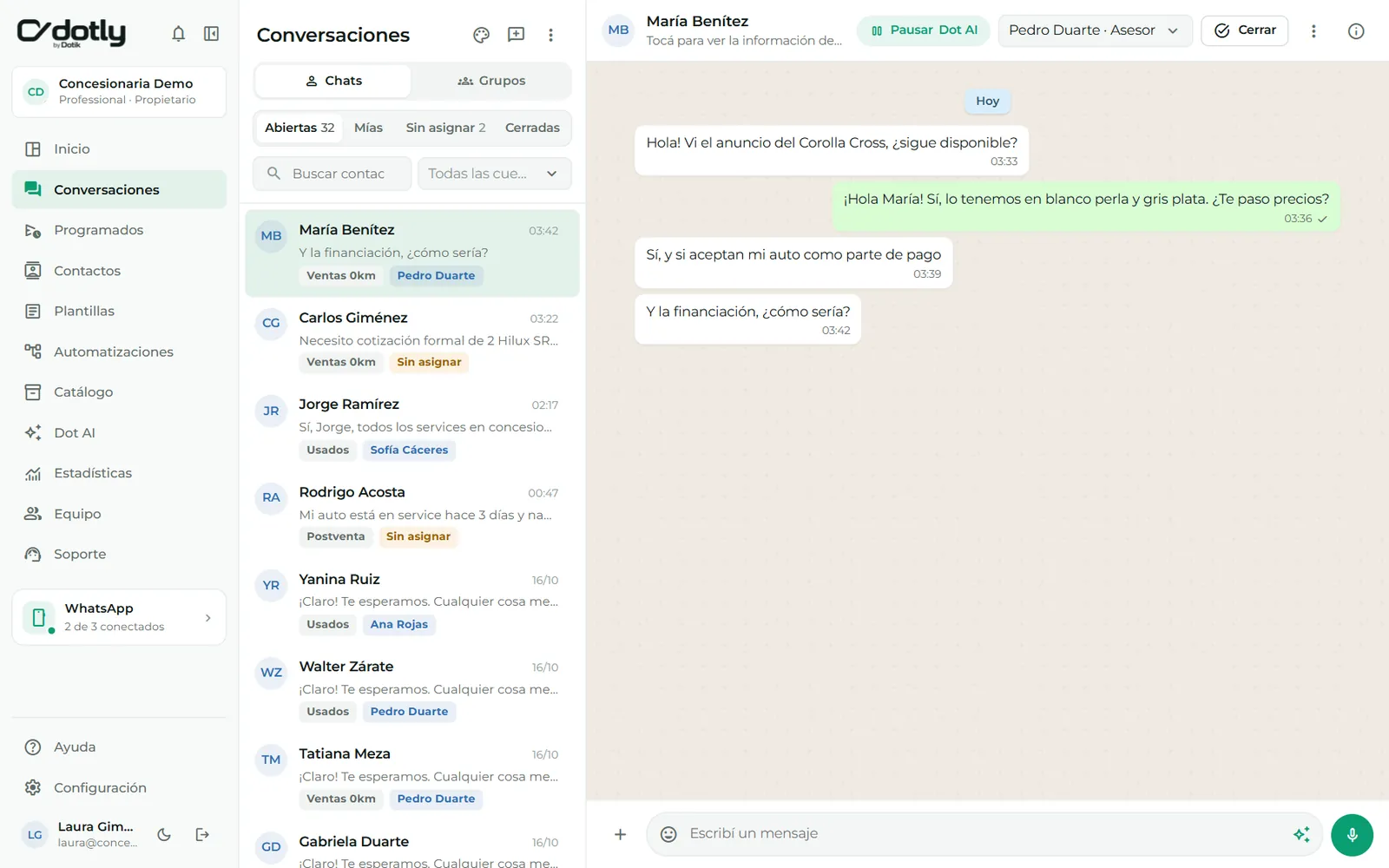1389x868 pixels.
Task: Show contact info icon
Action: click(x=1356, y=31)
